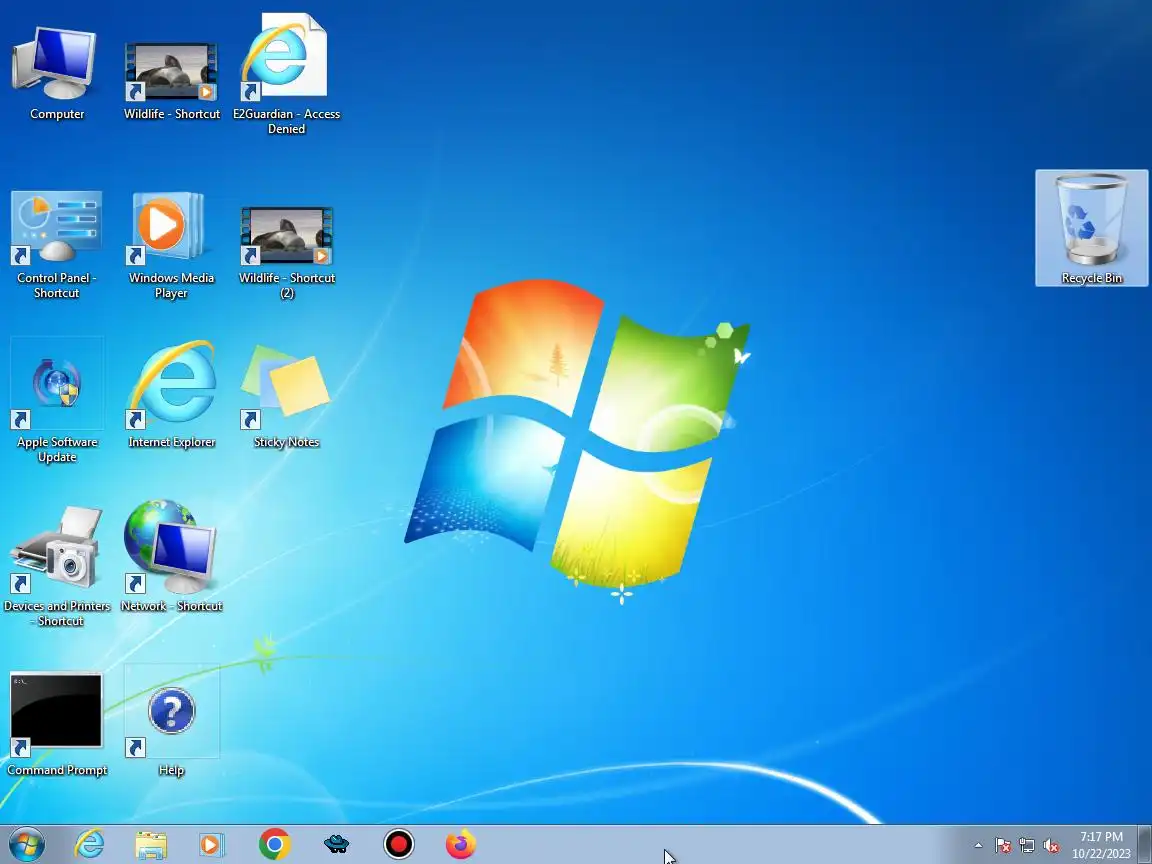
Task: Click the muted volume speaker tray icon
Action: (x=1051, y=846)
